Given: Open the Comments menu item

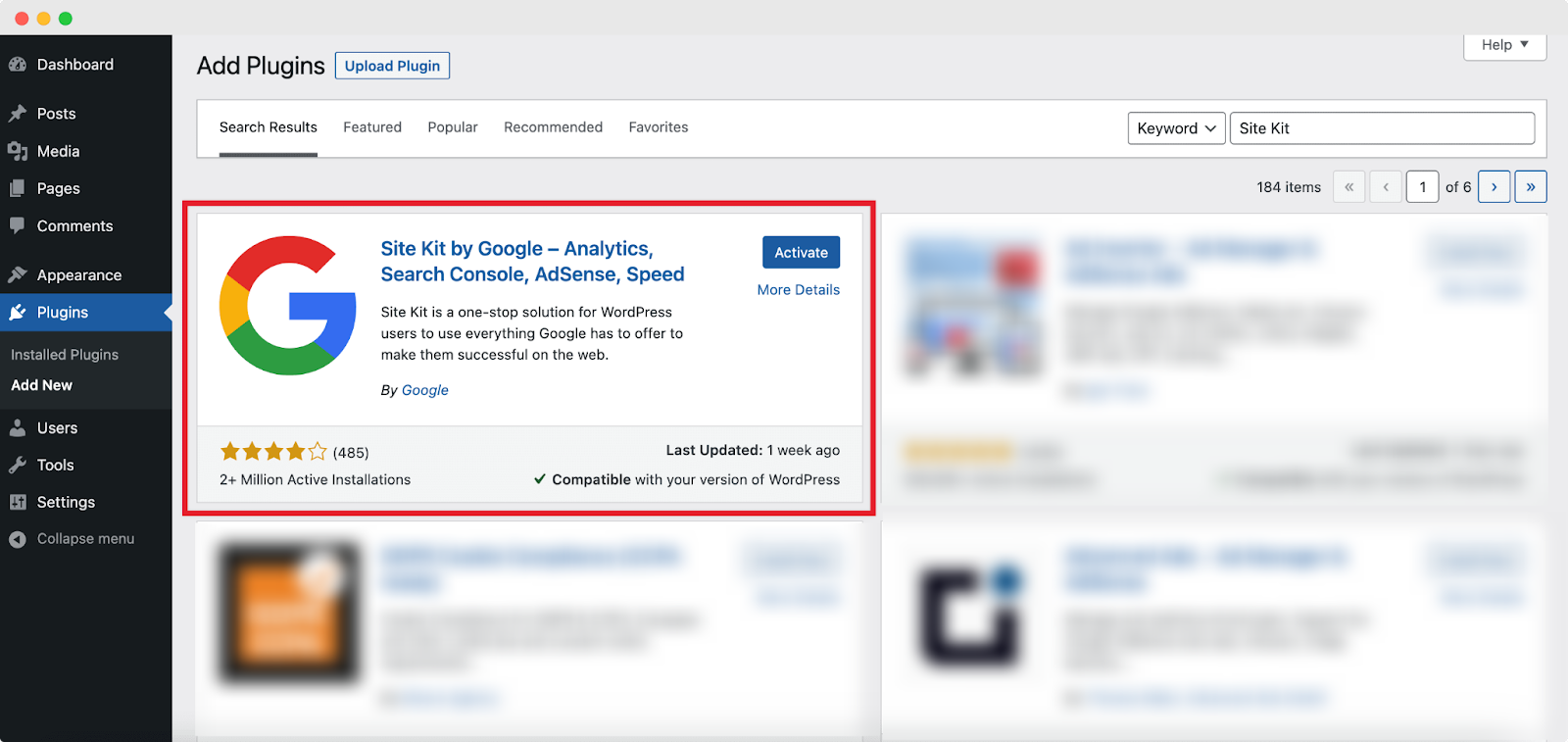Looking at the screenshot, I should click(x=86, y=225).
